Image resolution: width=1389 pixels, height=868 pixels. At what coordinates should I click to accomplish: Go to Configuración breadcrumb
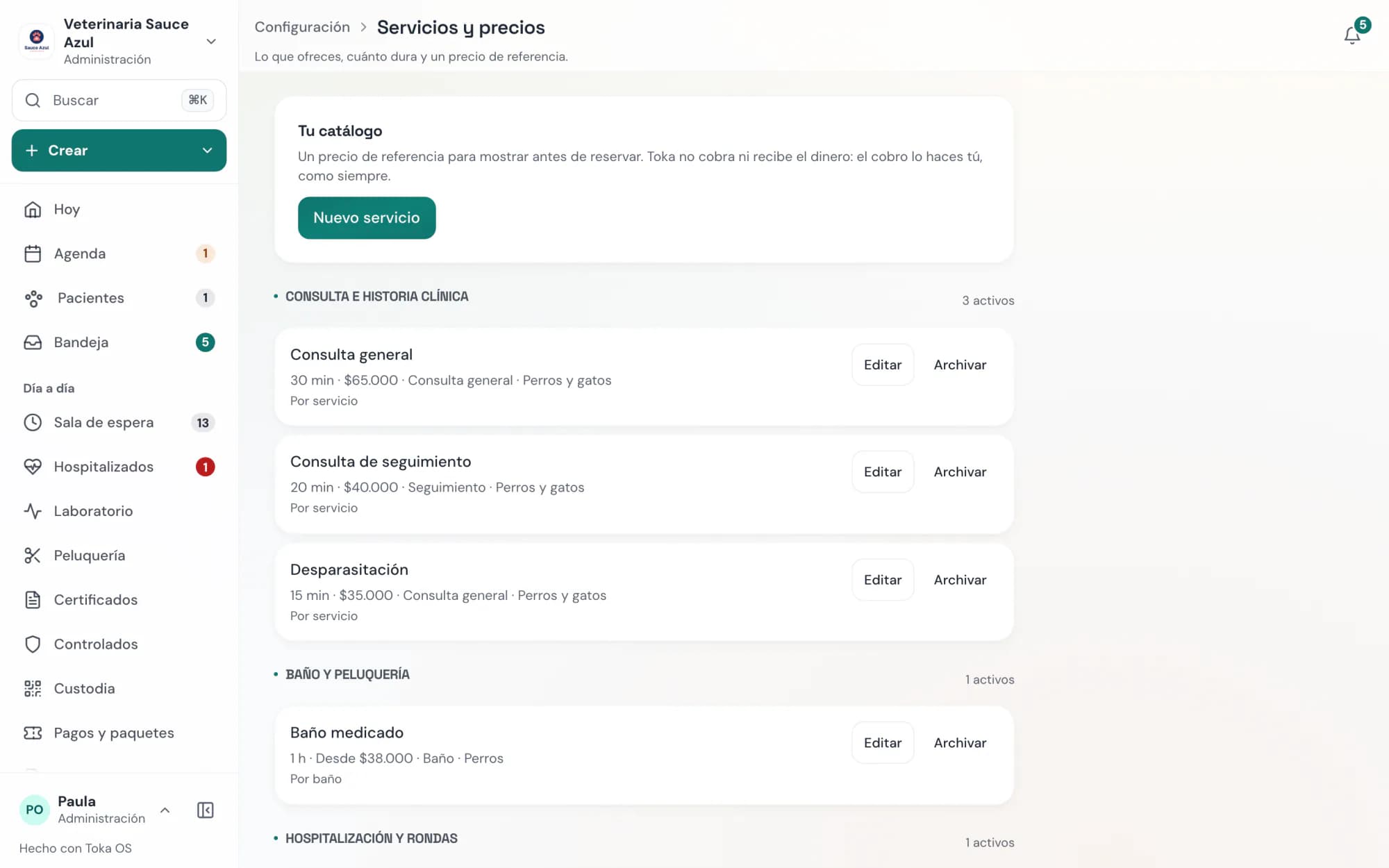click(302, 27)
